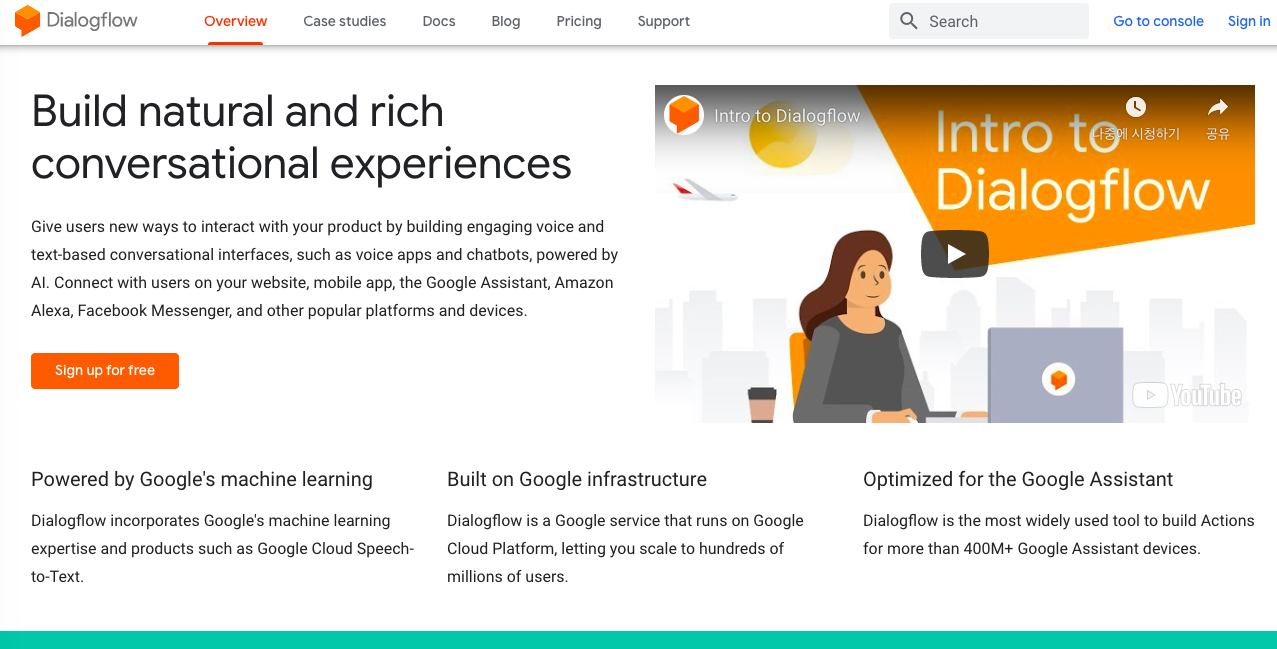Click heading Powered by Google's machine learning
This screenshot has width=1277, height=649.
coord(202,480)
